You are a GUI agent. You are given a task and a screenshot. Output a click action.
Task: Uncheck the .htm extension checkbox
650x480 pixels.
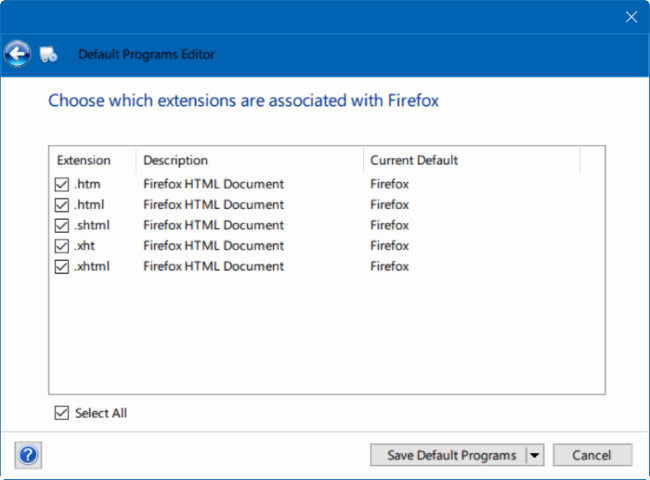point(63,184)
